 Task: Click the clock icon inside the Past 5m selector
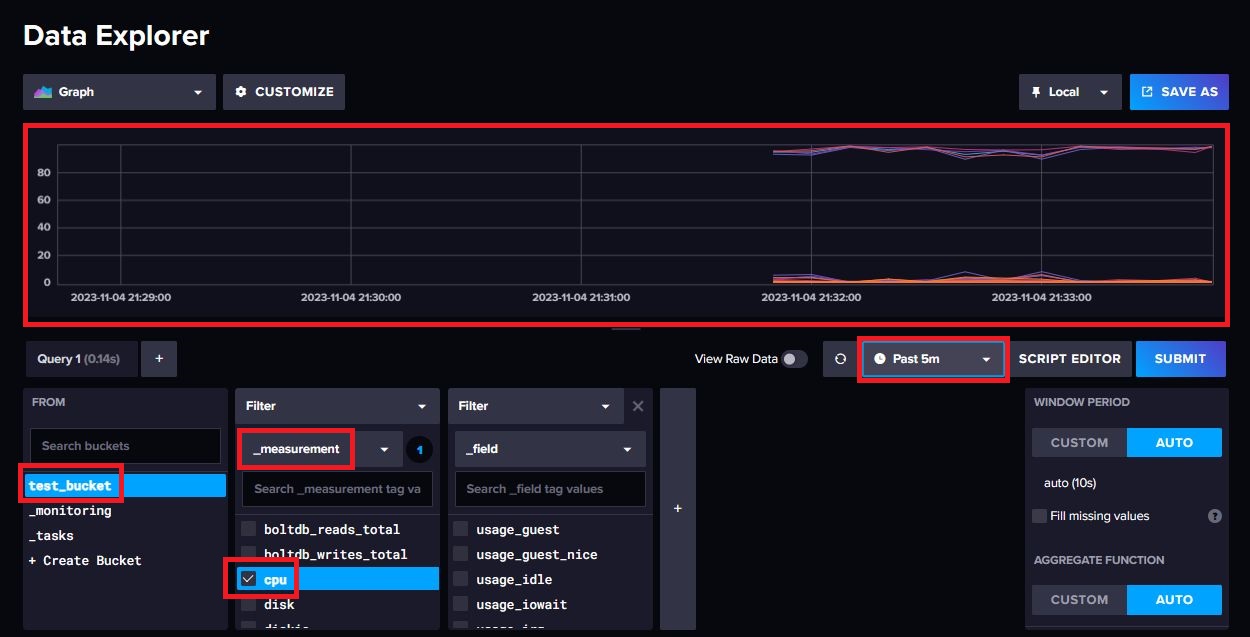click(x=881, y=358)
